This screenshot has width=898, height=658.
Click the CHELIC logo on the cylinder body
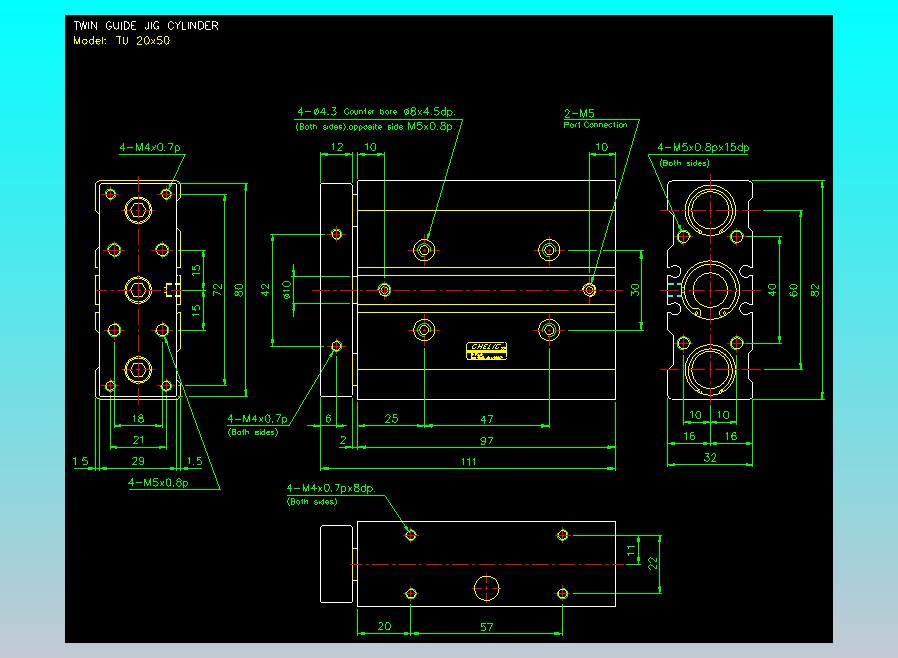point(486,350)
